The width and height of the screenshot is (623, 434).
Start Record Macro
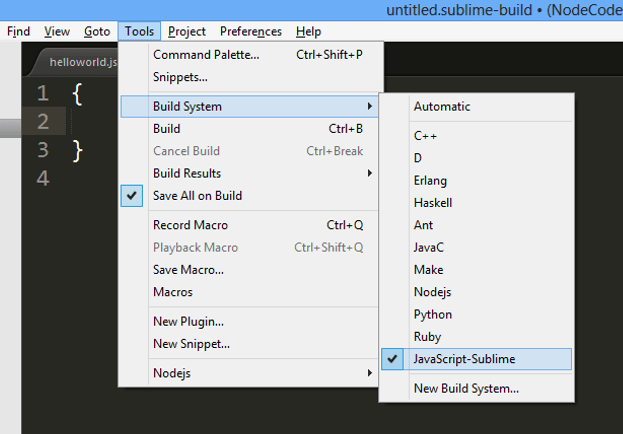tap(190, 225)
